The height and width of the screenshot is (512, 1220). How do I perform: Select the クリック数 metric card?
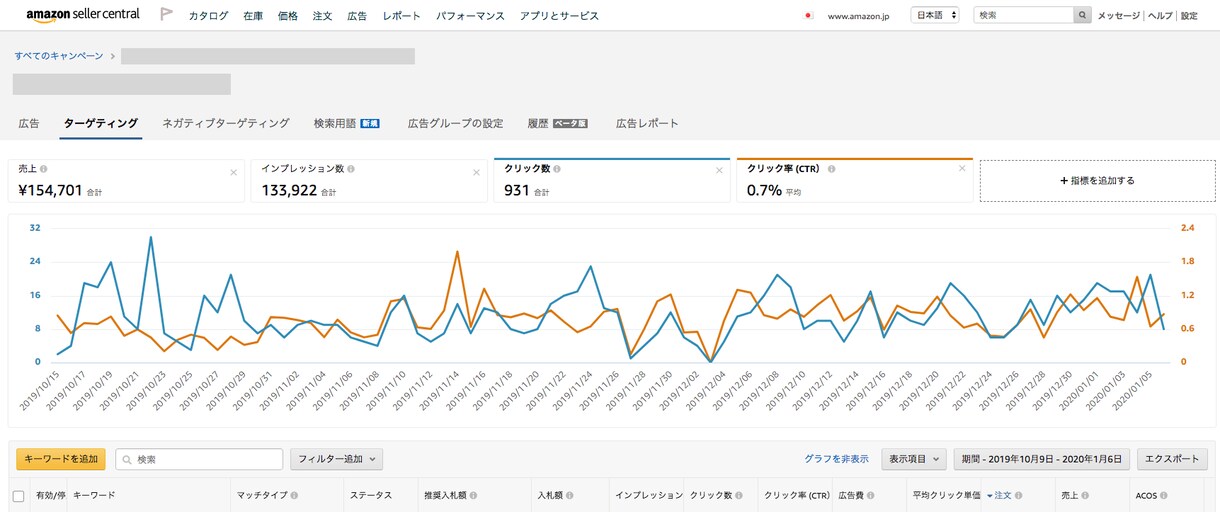pos(611,180)
